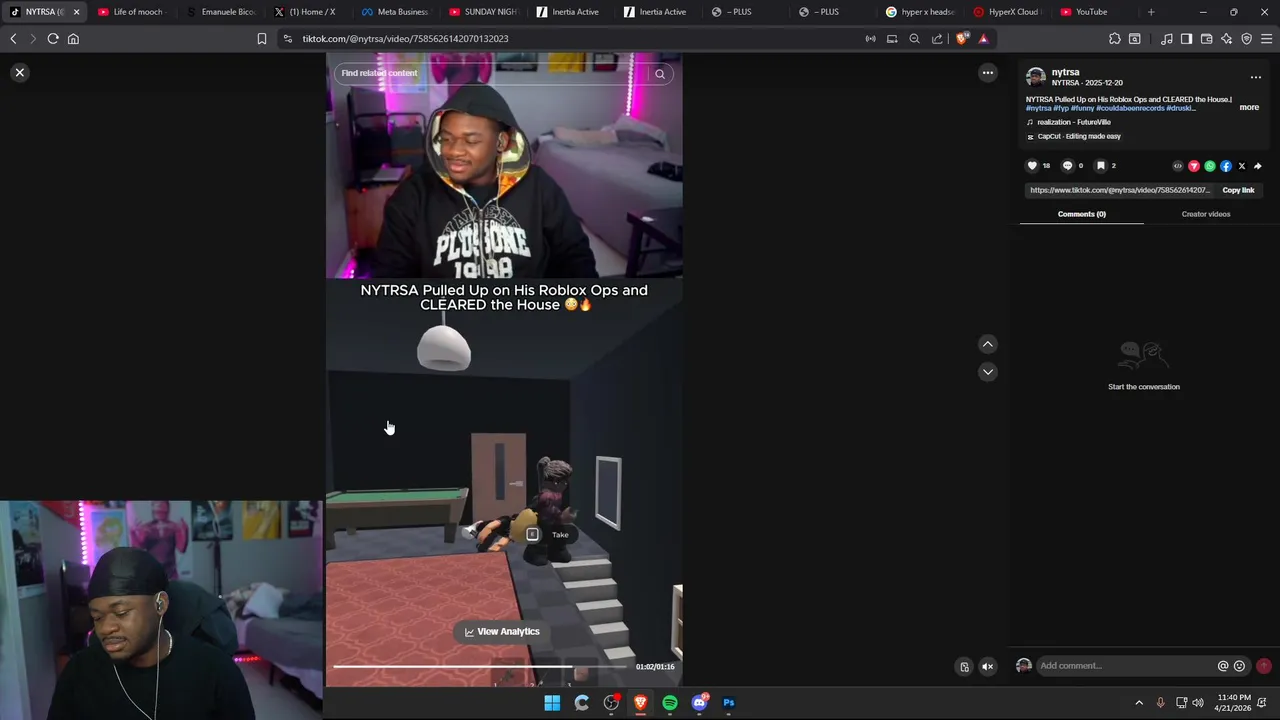Open the Windows Start menu
This screenshot has width=1280, height=720.
552,703
